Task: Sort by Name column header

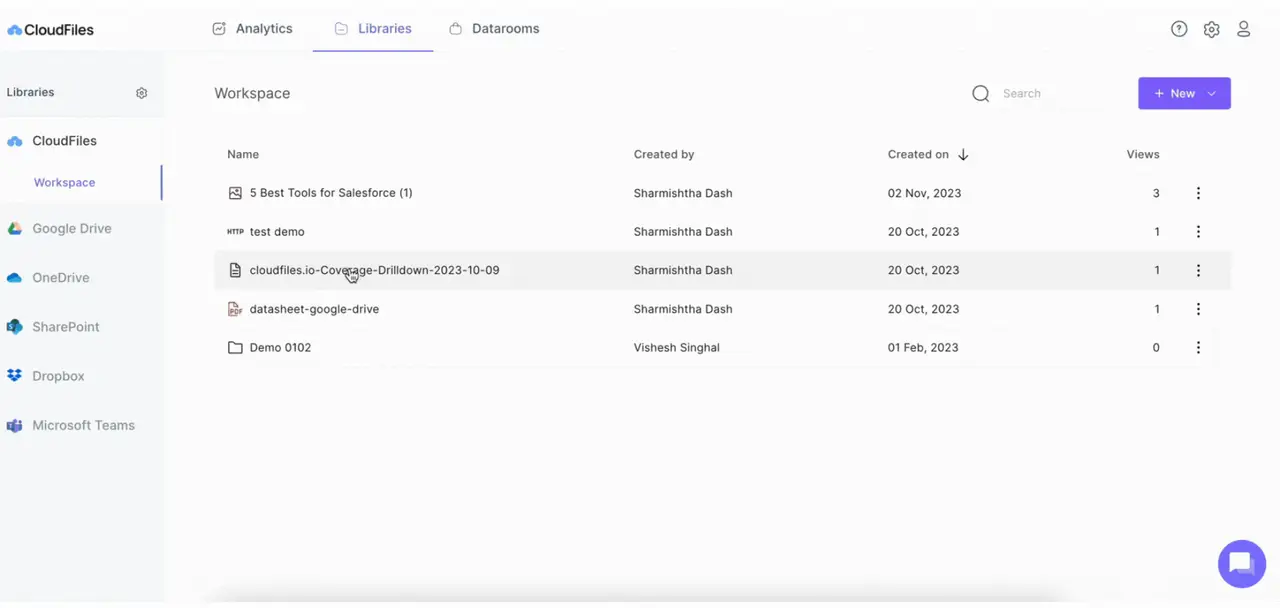Action: tap(243, 154)
